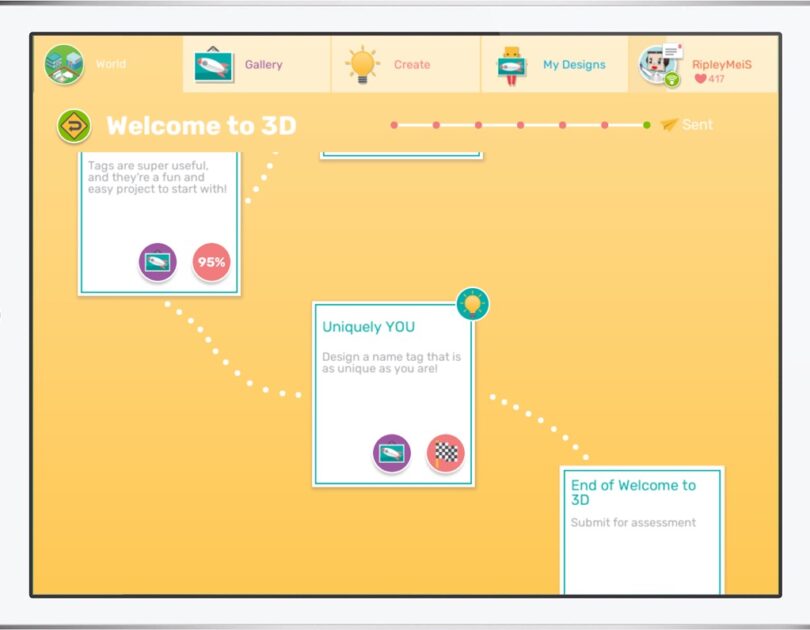Open purple gallery icon on Uniquely YOU

392,453
